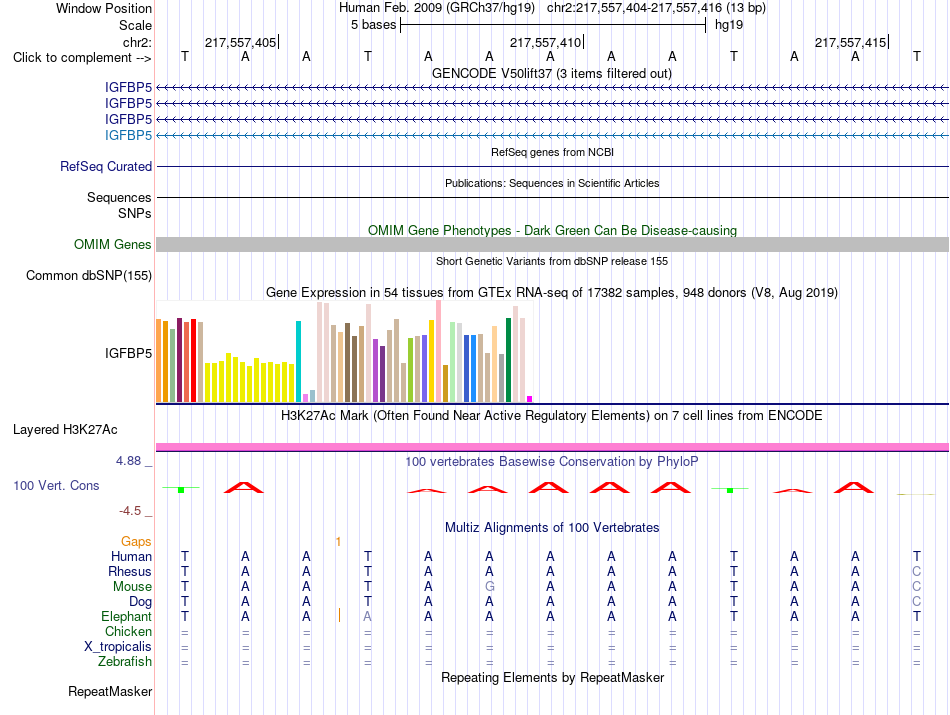
Task: Click the bright red GTEx expression bar
Action: (x=193, y=361)
